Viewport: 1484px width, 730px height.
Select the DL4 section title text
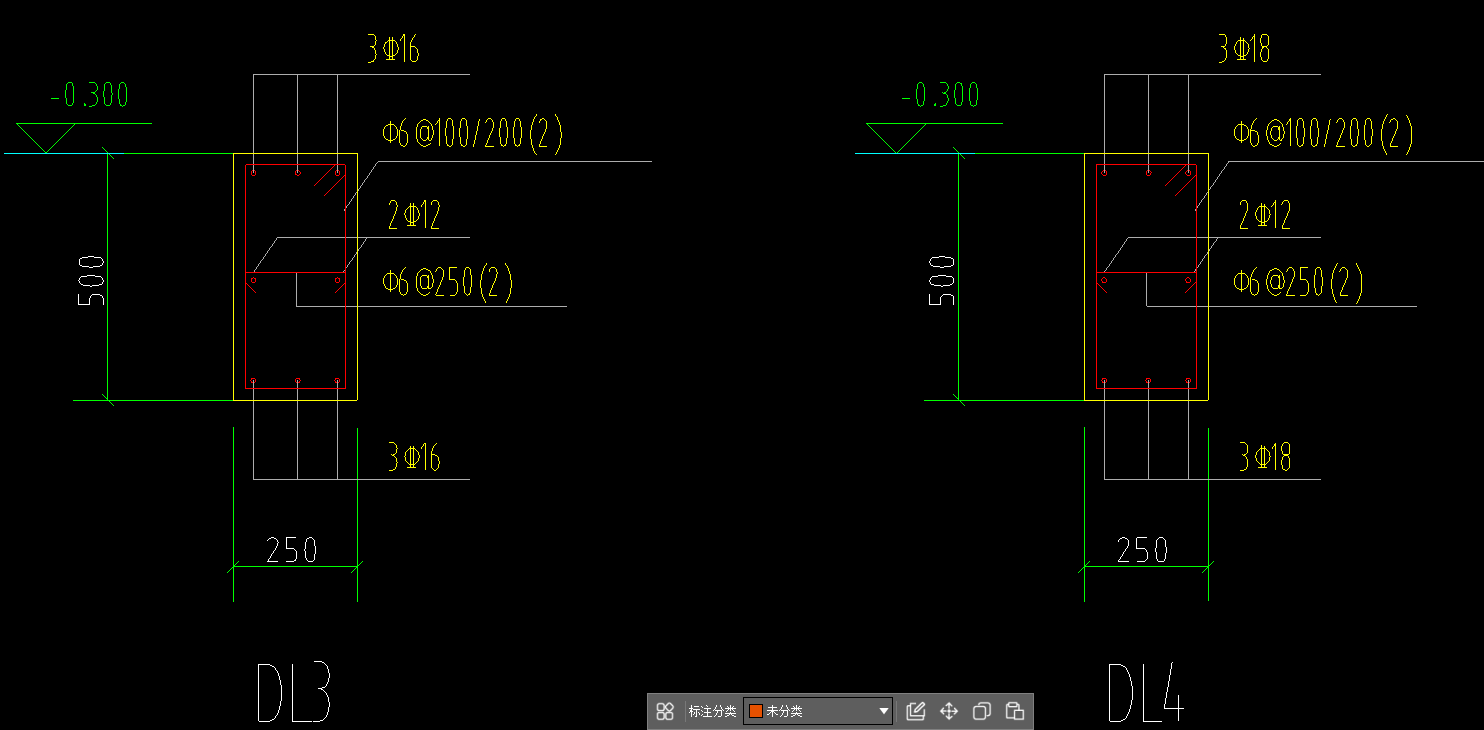click(x=1146, y=692)
